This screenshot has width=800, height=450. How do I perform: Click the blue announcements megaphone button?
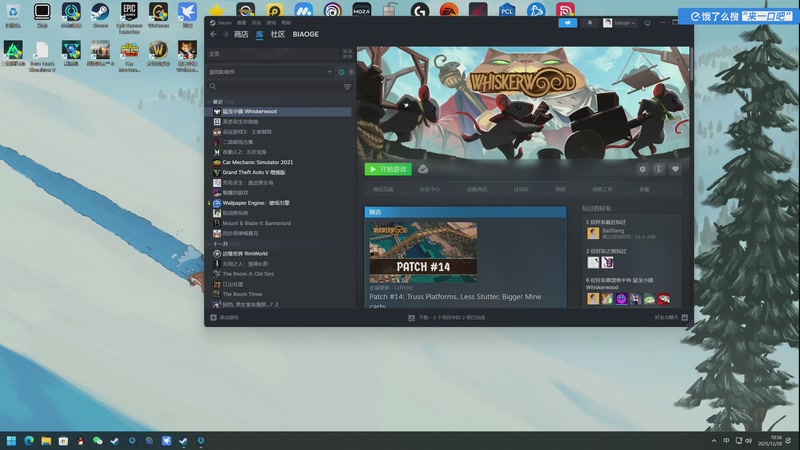click(x=567, y=23)
